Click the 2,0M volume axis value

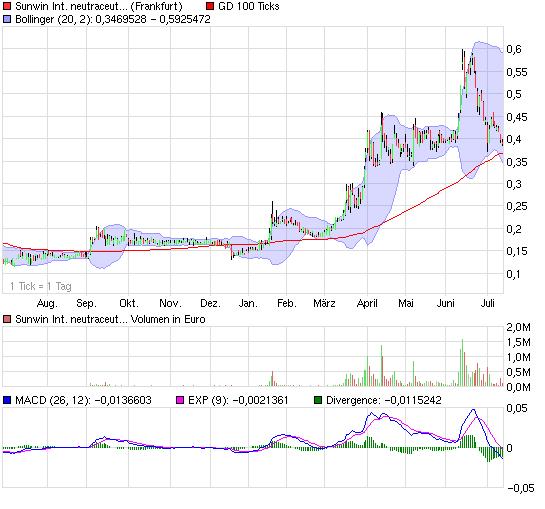tap(519, 327)
